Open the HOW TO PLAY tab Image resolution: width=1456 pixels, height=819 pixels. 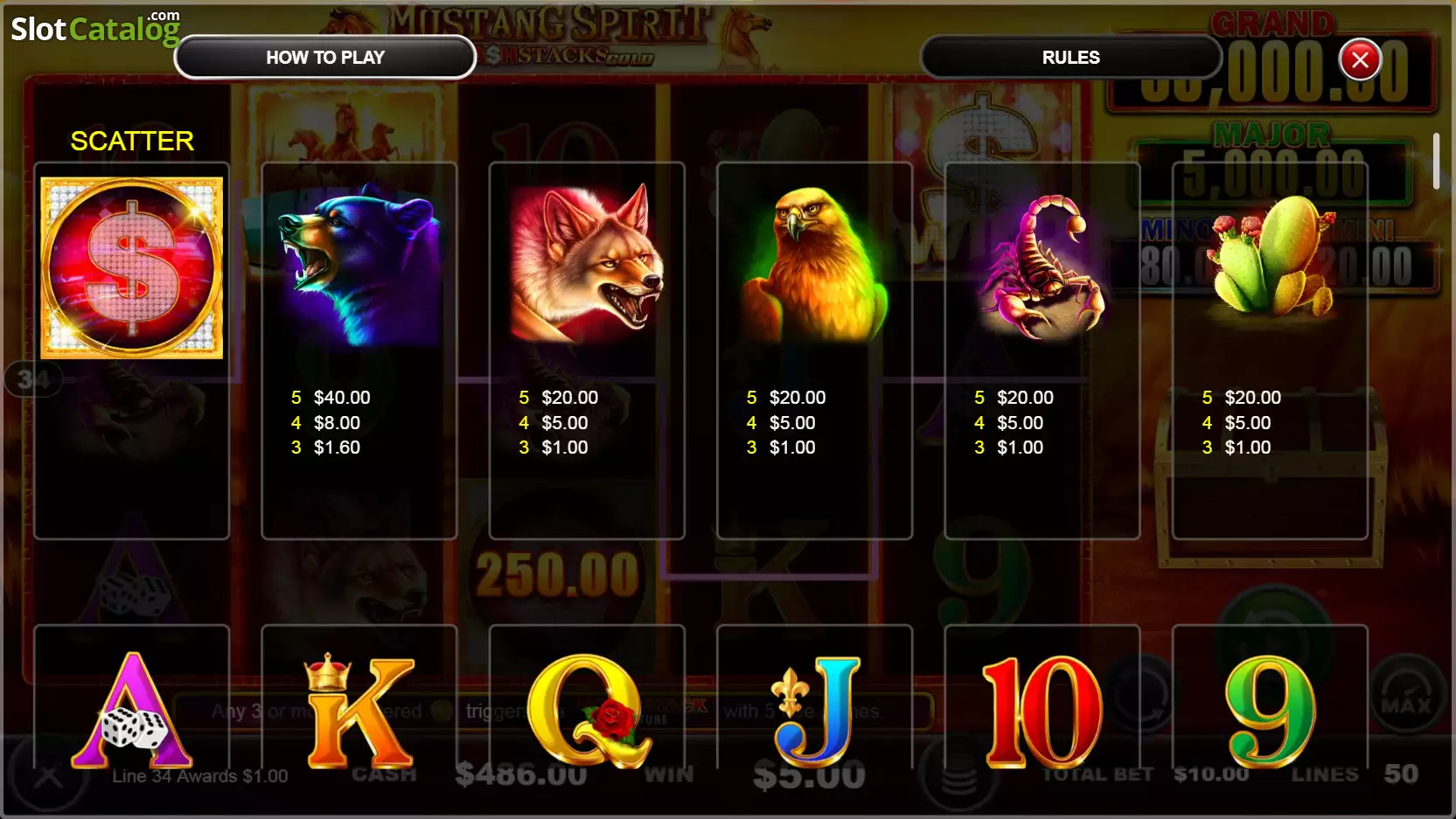point(325,58)
